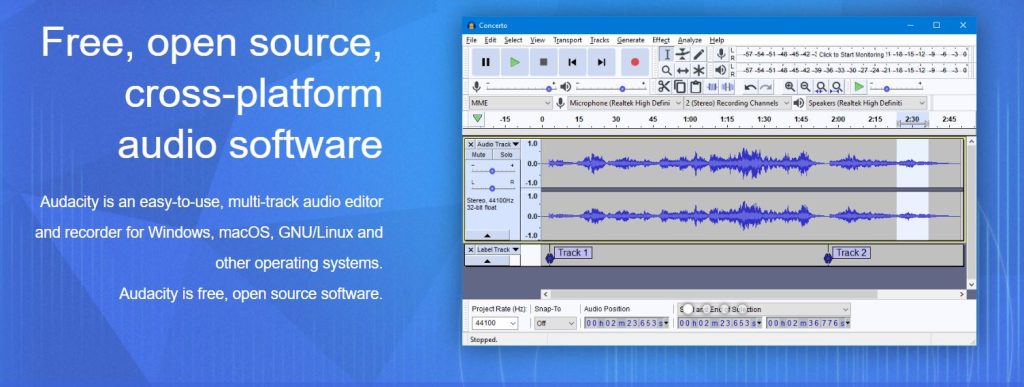Choose the Envelope tool
The height and width of the screenshot is (387, 1024).
(682, 54)
